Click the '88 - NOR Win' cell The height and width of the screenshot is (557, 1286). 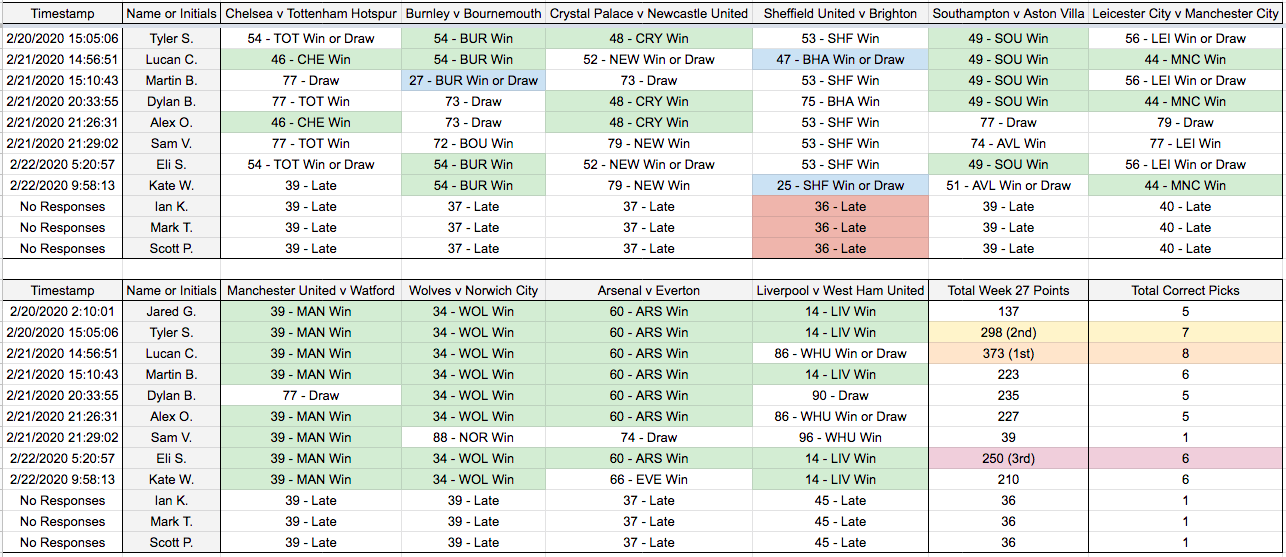click(473, 437)
